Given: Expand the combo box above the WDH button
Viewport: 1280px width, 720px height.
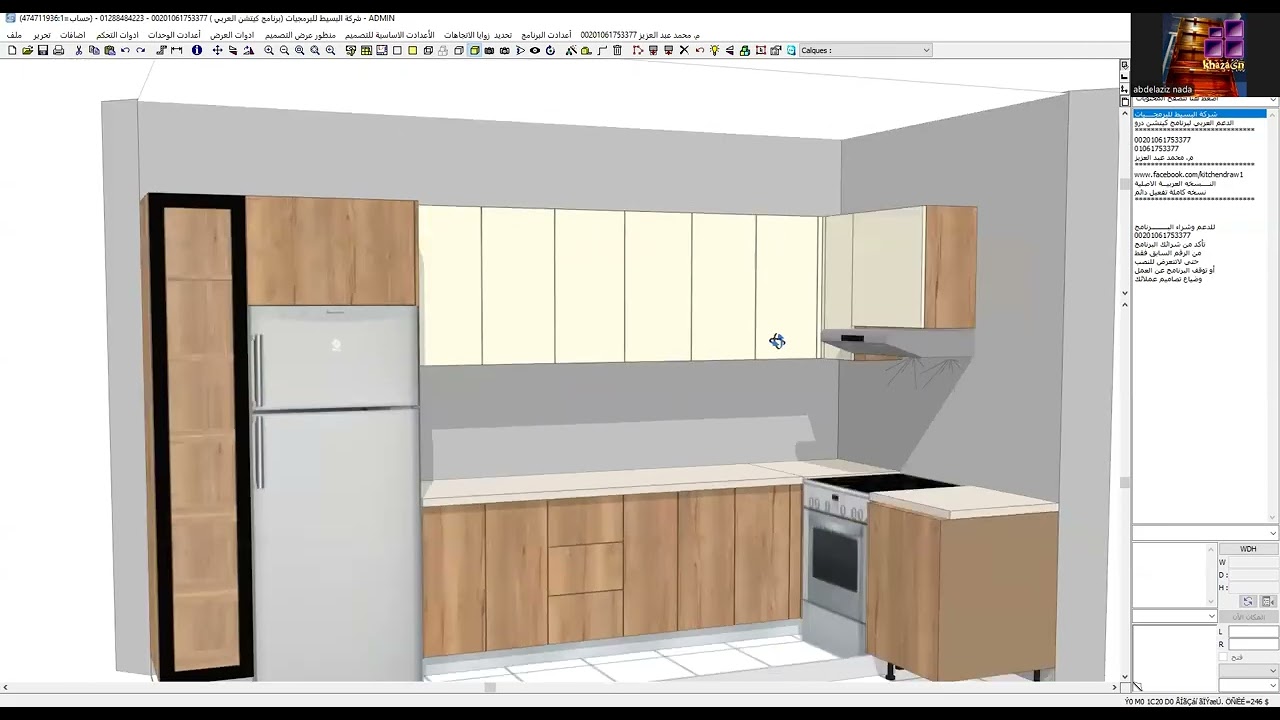Looking at the screenshot, I should point(1204,533).
